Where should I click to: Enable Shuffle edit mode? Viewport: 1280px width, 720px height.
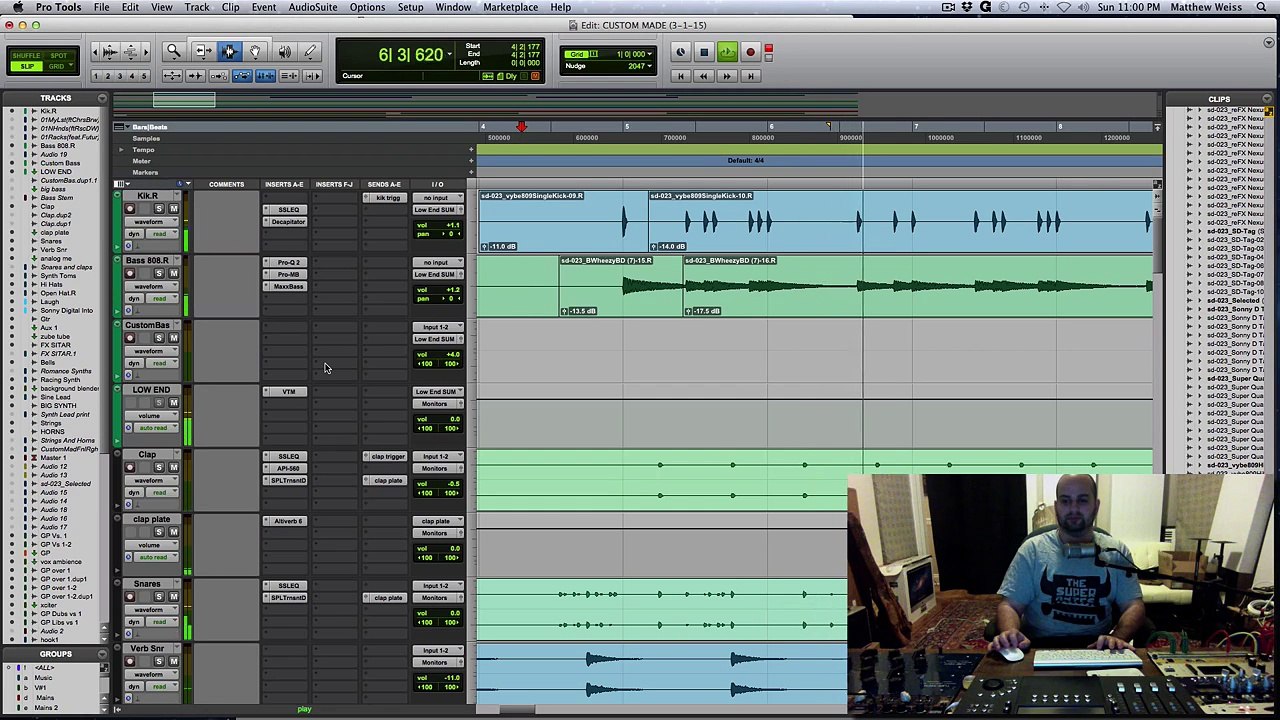click(27, 55)
